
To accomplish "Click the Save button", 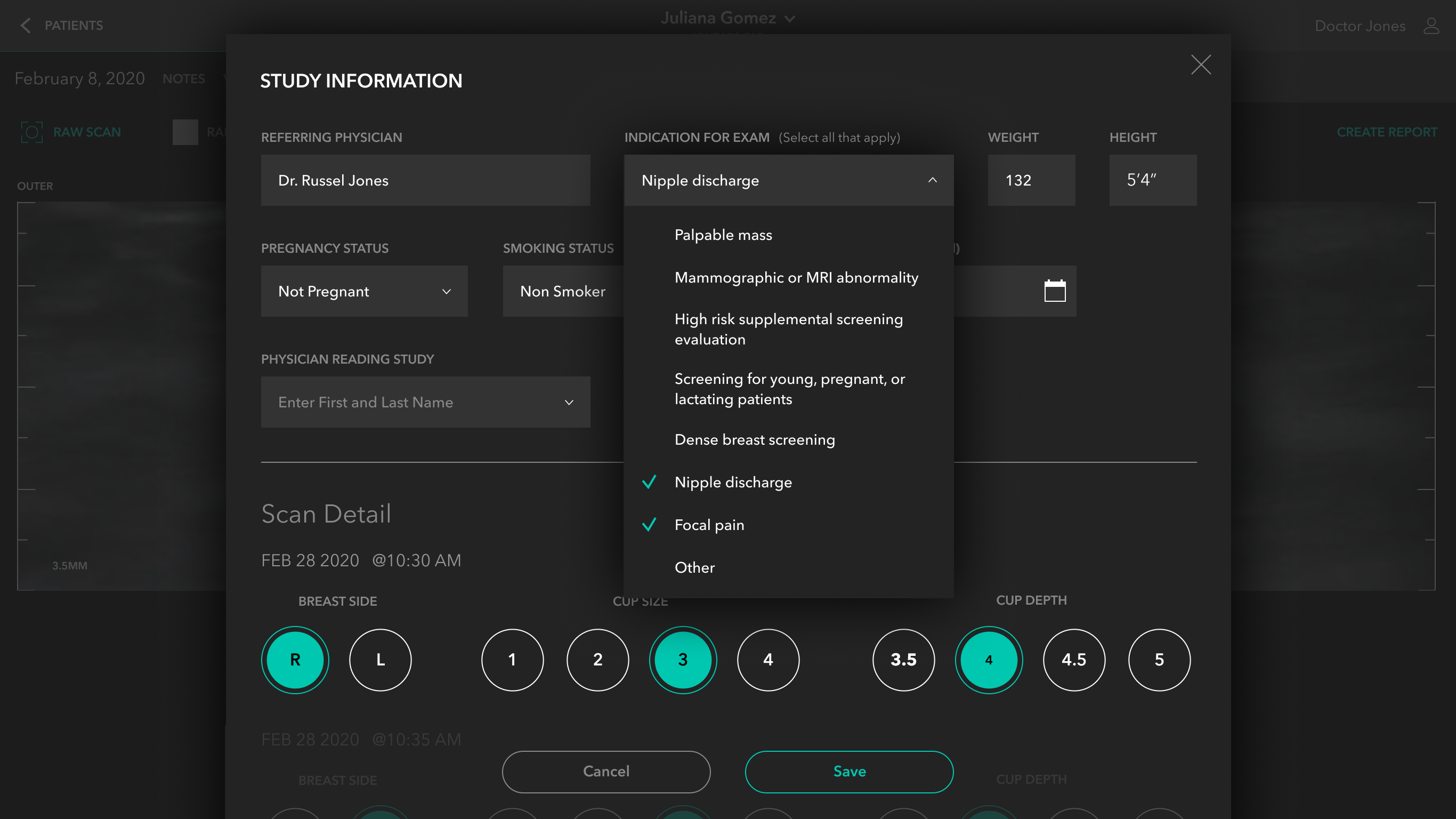I will tap(848, 772).
